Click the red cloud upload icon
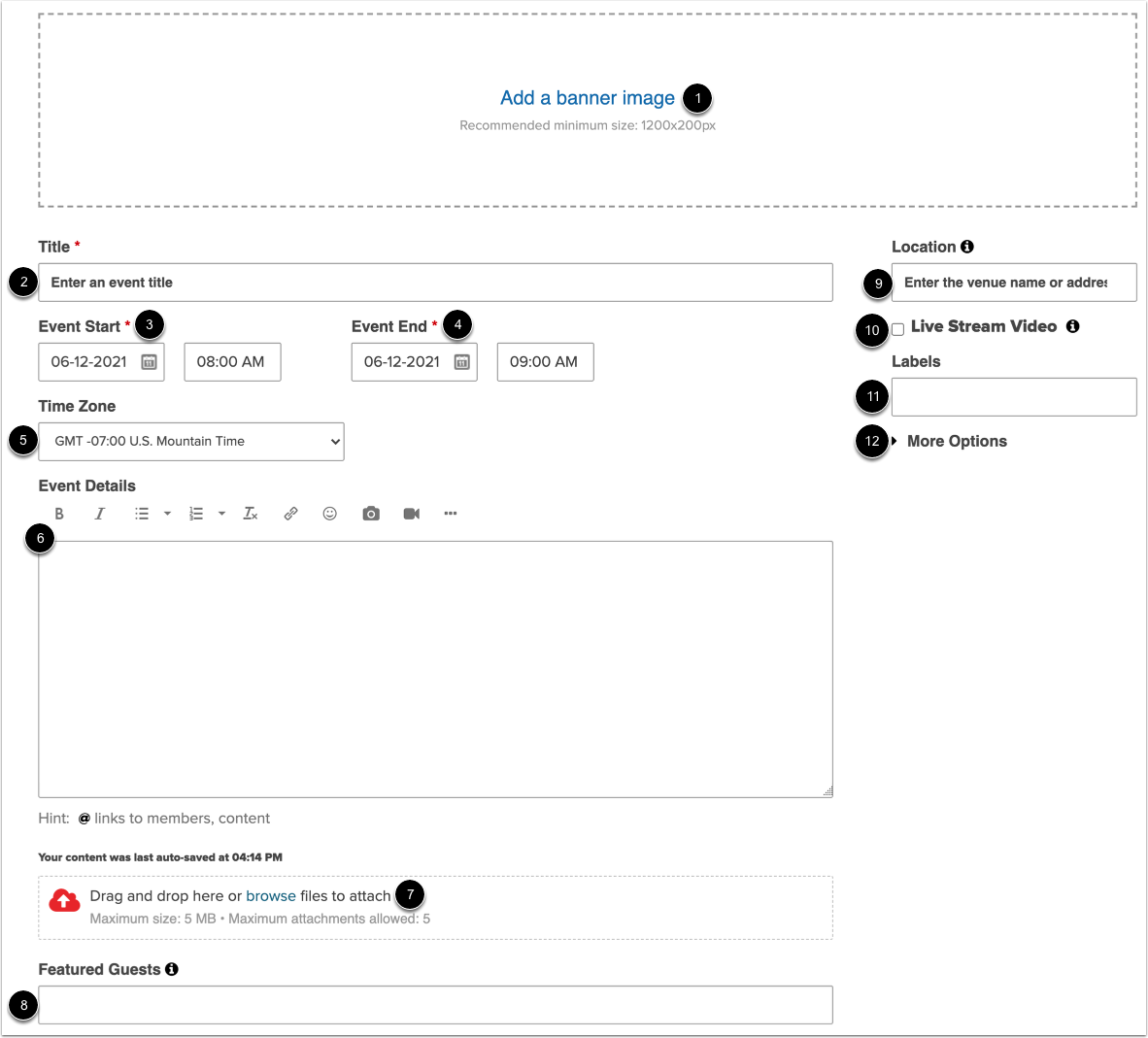Image resolution: width=1148 pixels, height=1038 pixels. (64, 900)
